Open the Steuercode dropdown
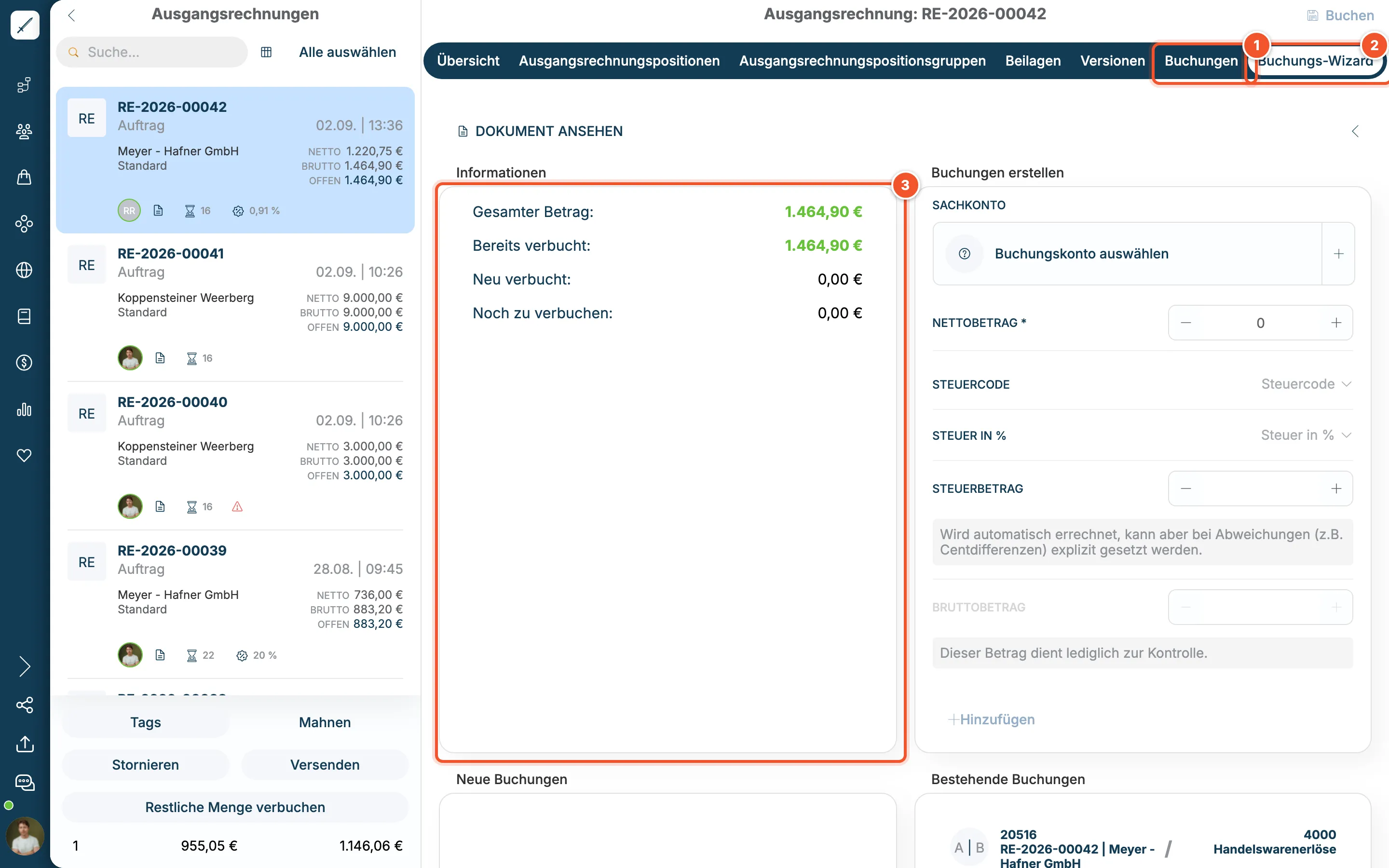The width and height of the screenshot is (1389, 868). pyautogui.click(x=1307, y=384)
